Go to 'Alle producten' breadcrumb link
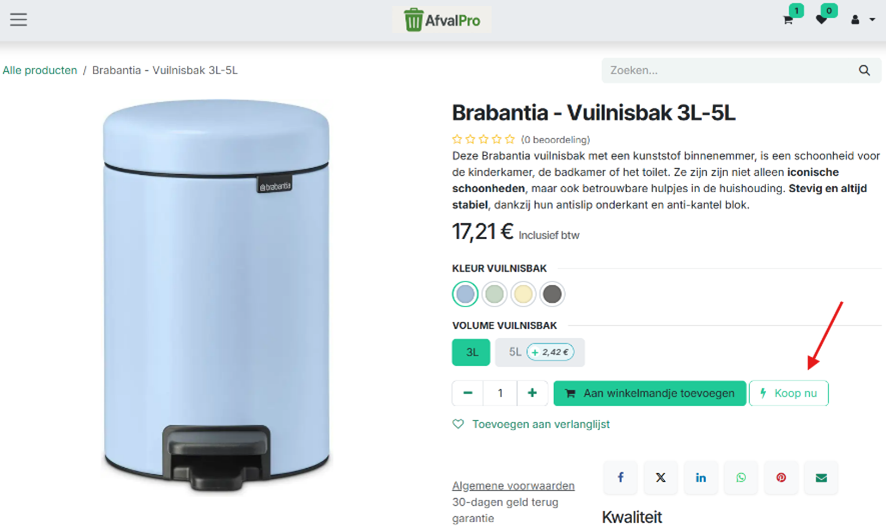886x526 pixels. click(x=40, y=70)
